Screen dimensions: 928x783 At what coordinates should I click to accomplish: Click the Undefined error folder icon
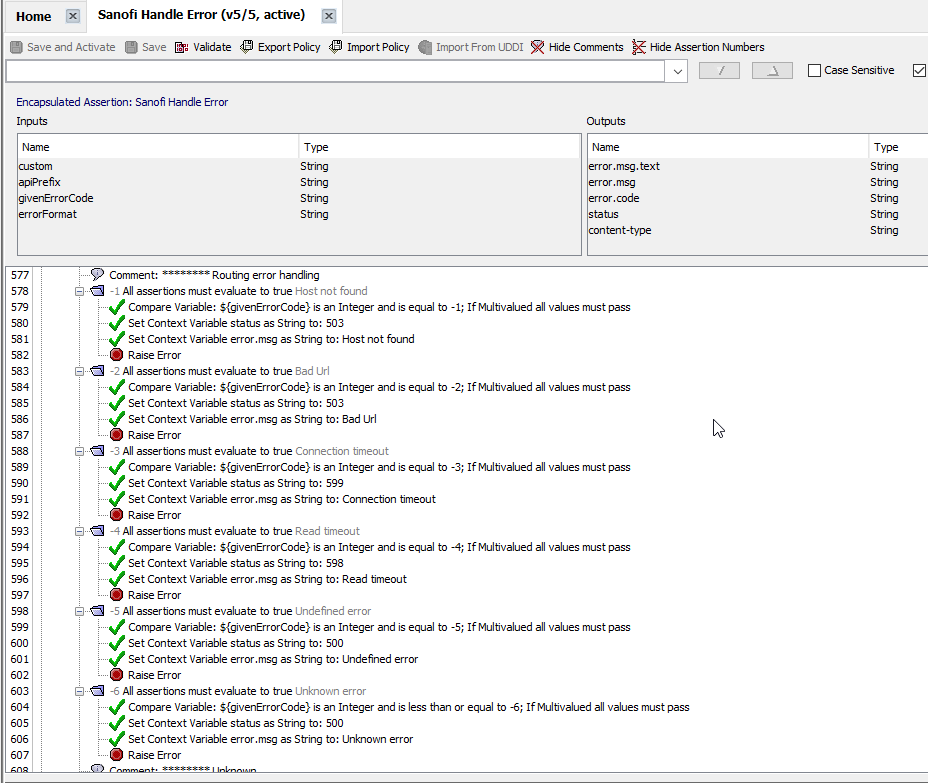pyautogui.click(x=97, y=610)
